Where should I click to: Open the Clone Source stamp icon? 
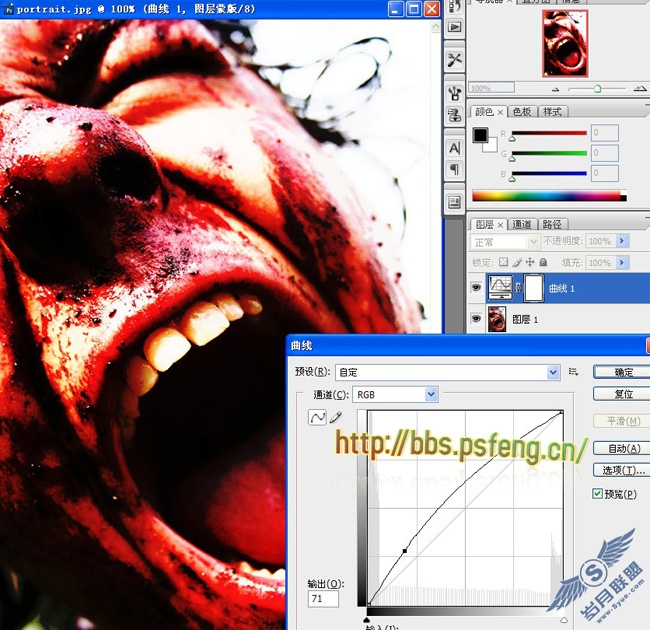[454, 115]
